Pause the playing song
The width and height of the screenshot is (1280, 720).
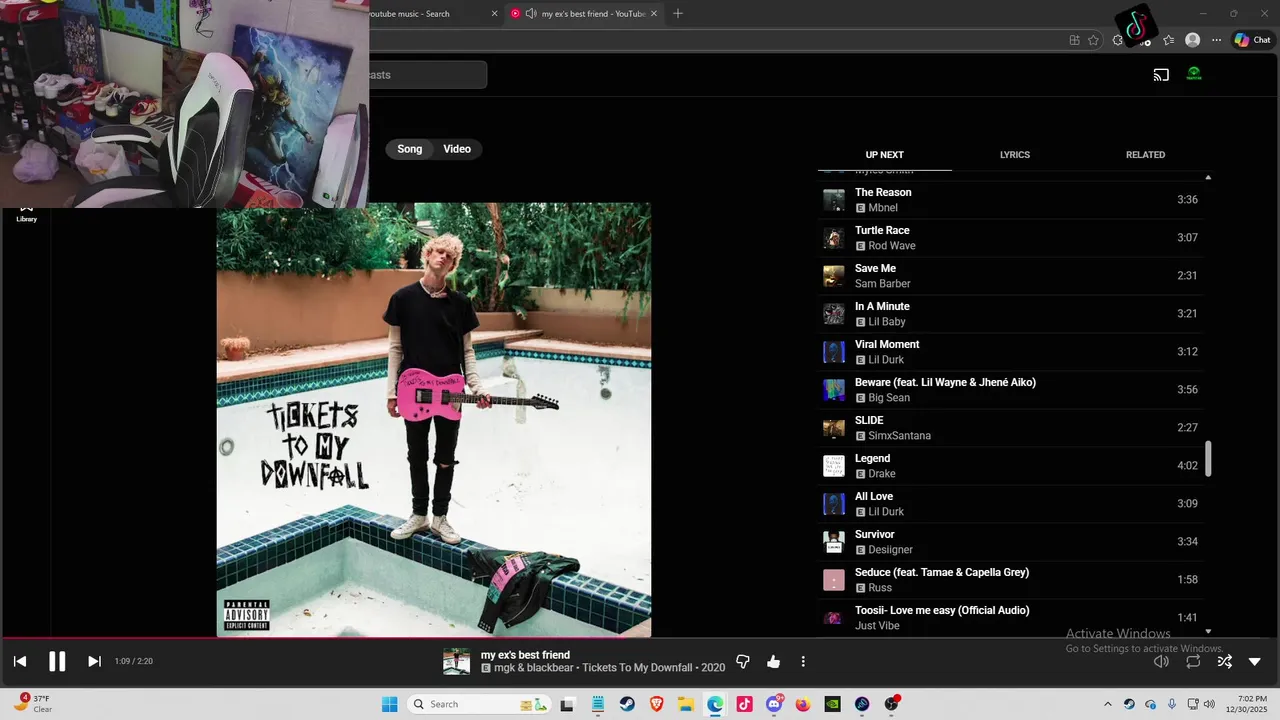(57, 661)
